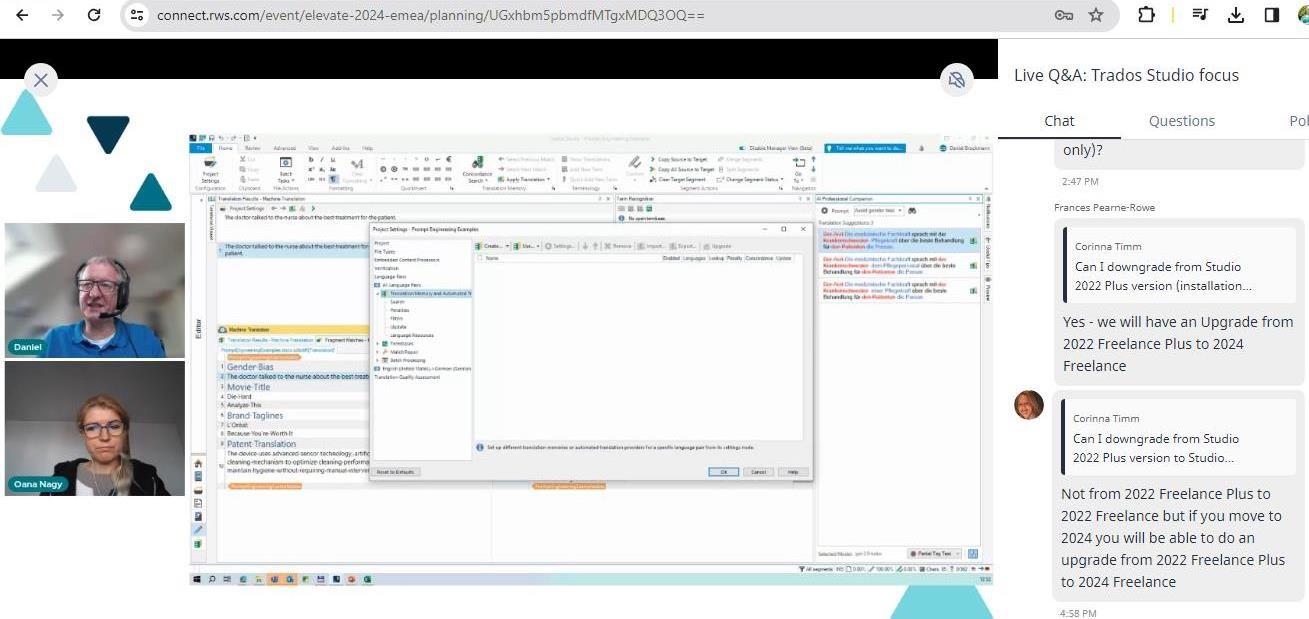Screen dimensions: 1309x619
Task: Open the quoted message about 2022 Plus version to Studio...
Action: pyautogui.click(x=1180, y=438)
